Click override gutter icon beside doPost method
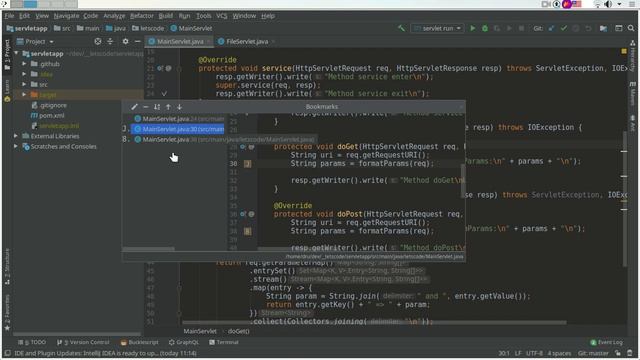 [243, 214]
